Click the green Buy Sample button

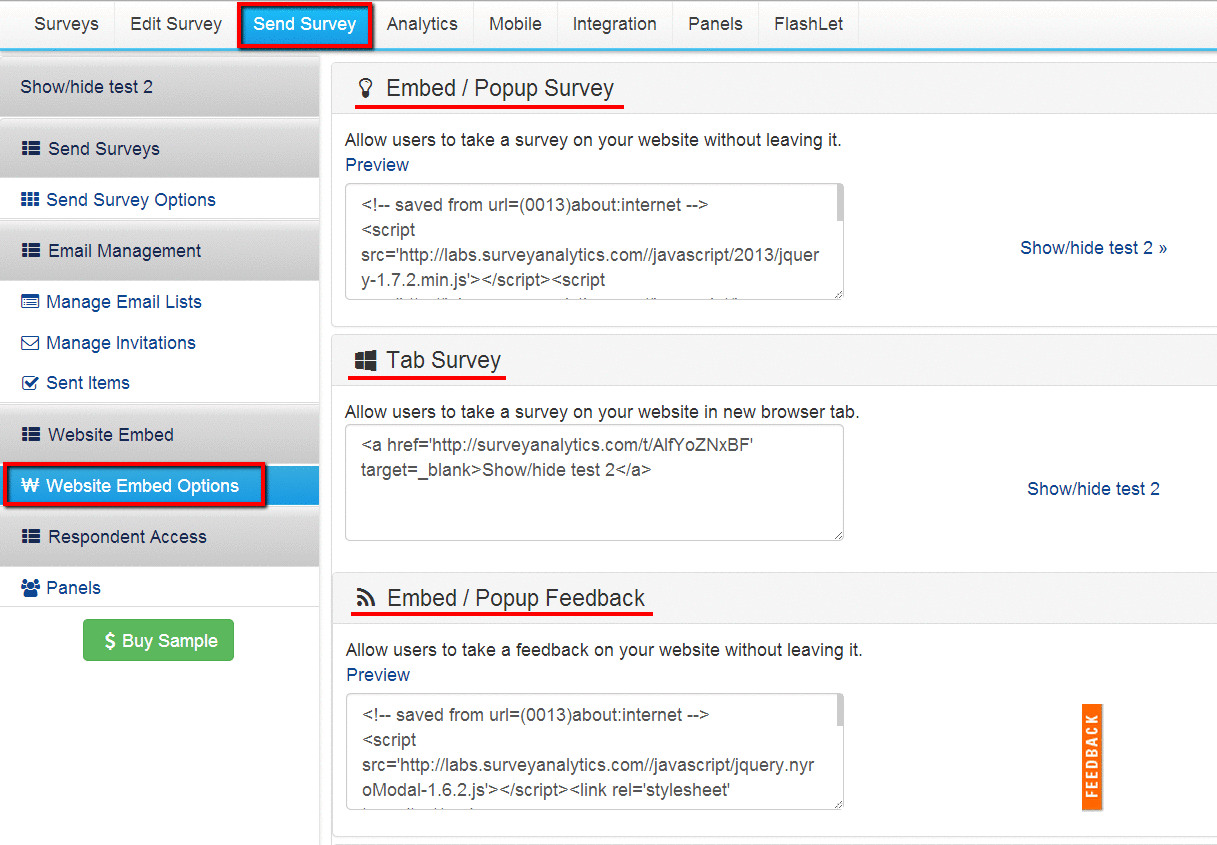pyautogui.click(x=158, y=641)
